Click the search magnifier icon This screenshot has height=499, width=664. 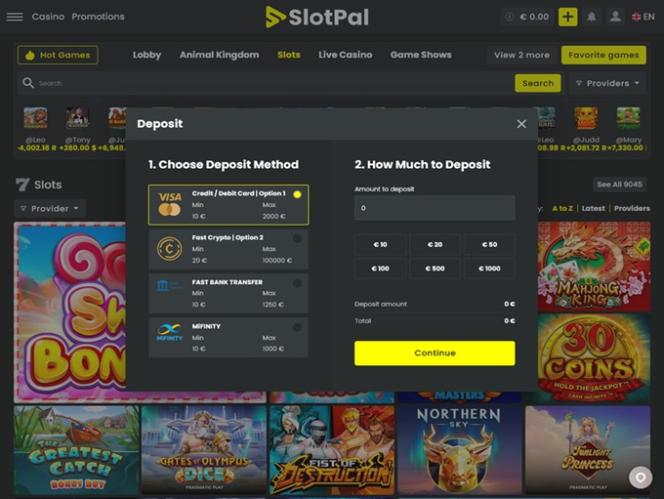point(28,83)
